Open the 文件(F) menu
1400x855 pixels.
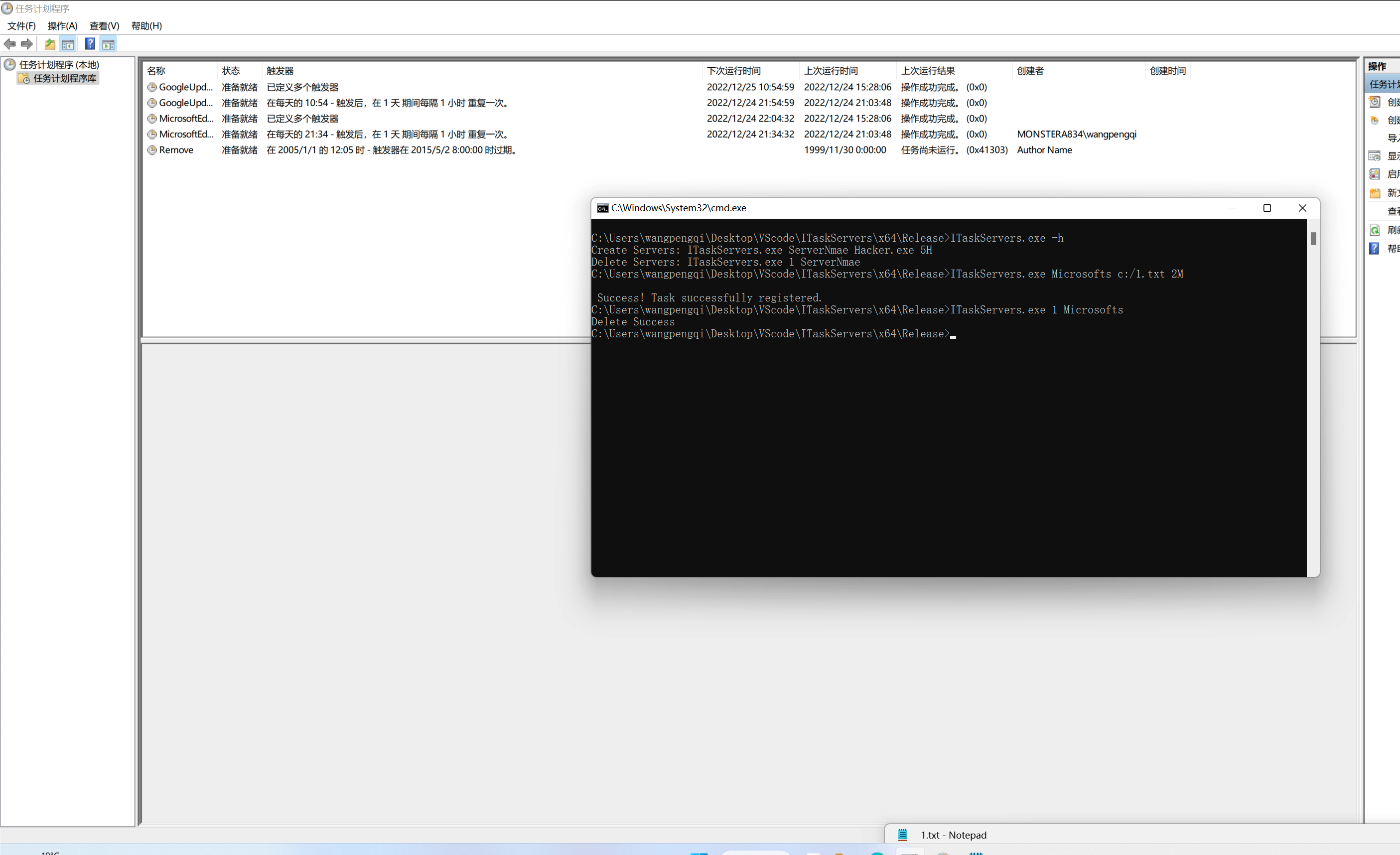coord(21,25)
